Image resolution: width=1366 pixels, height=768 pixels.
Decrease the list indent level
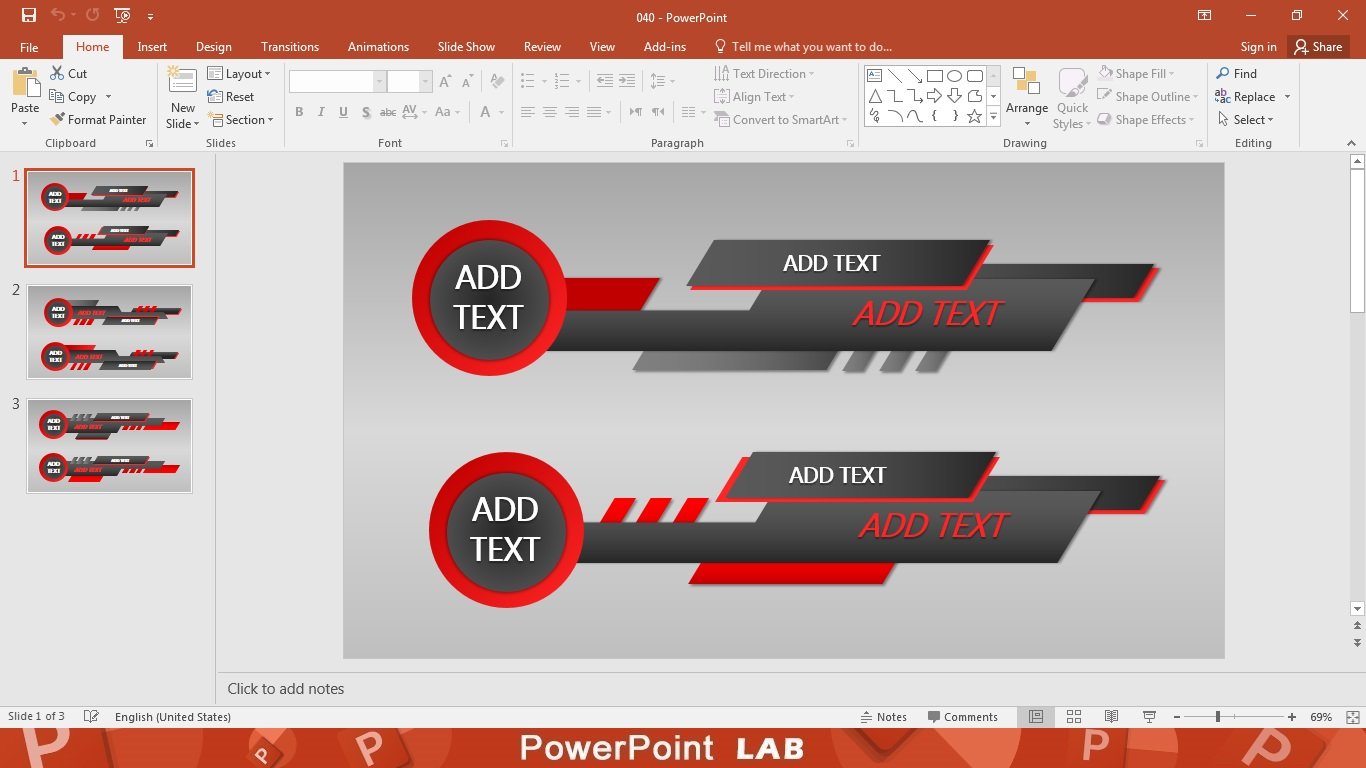[605, 81]
